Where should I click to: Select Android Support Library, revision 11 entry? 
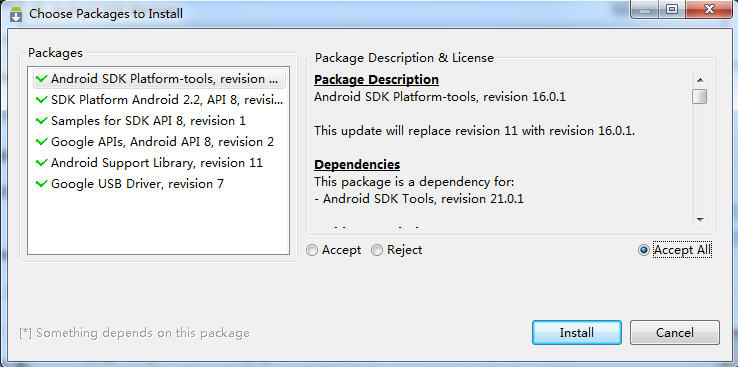[159, 163]
